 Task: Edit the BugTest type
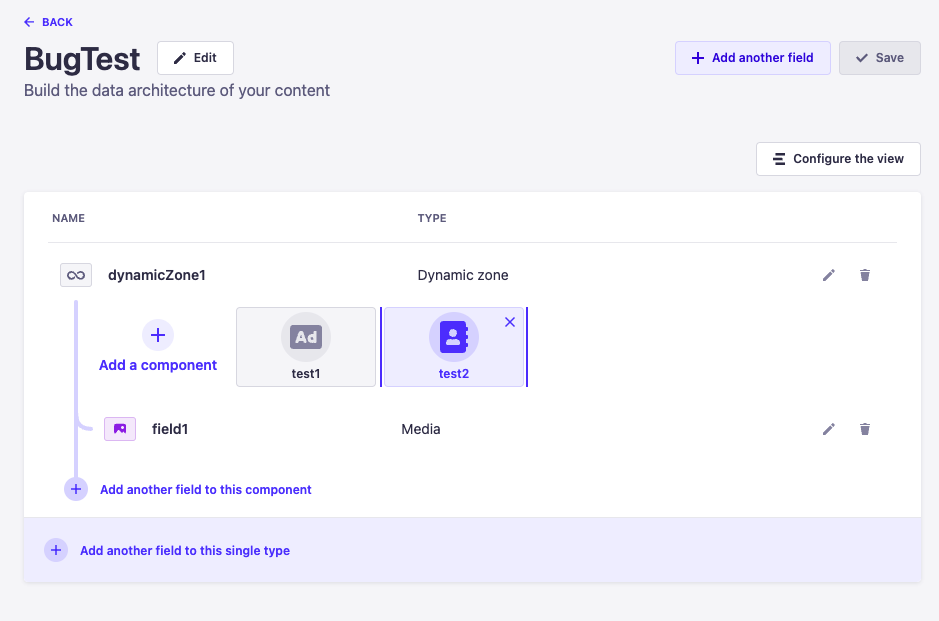point(195,58)
